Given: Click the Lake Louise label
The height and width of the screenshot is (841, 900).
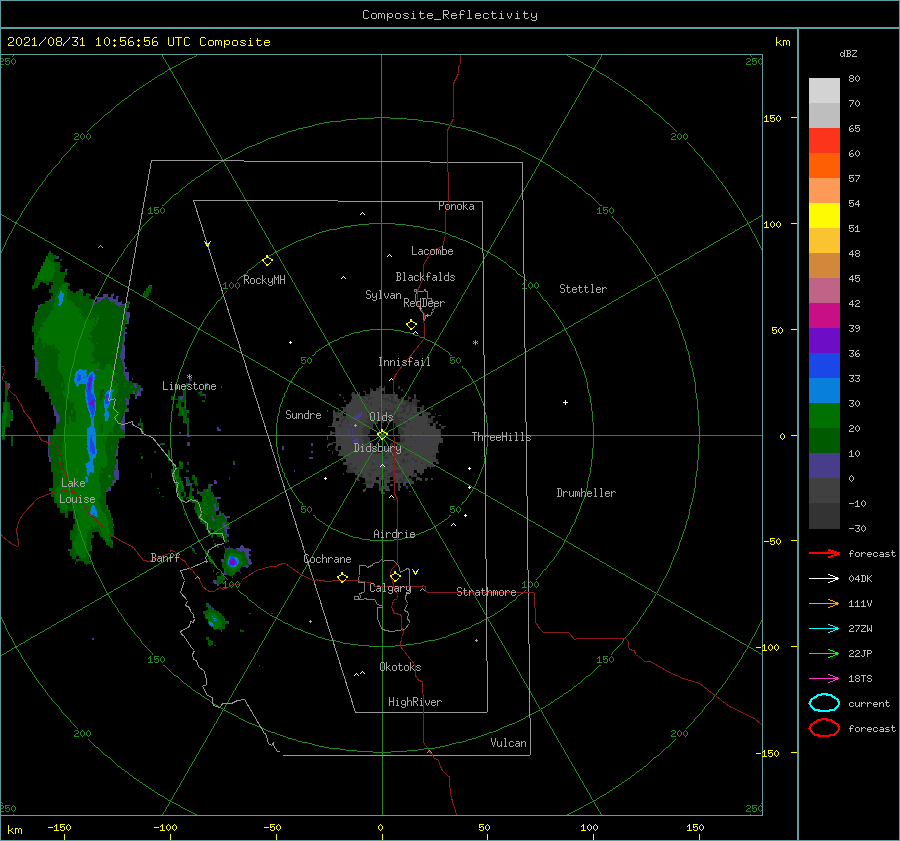Looking at the screenshot, I should 77,491.
